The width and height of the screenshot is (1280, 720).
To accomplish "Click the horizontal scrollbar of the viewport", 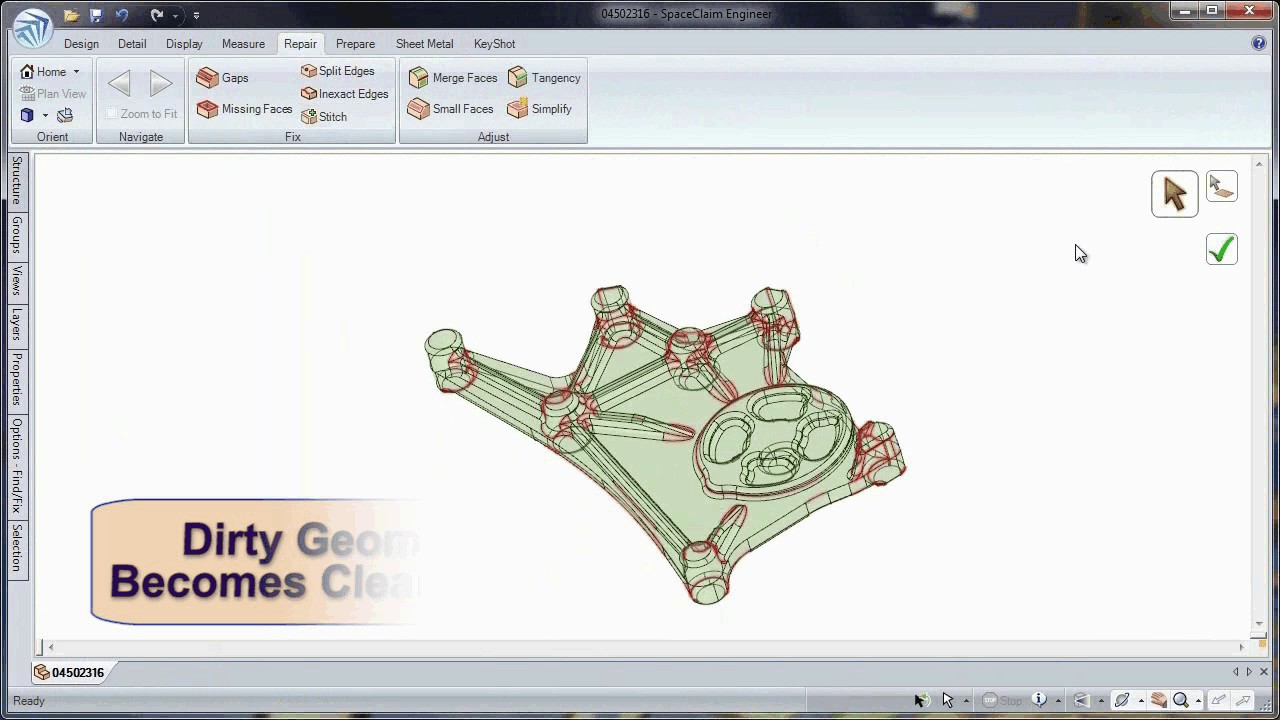I will coord(646,647).
